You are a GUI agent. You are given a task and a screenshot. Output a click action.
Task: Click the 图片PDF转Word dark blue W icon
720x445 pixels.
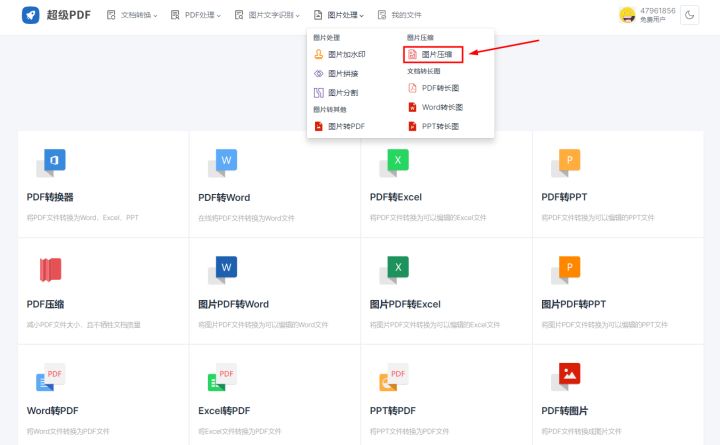pyautogui.click(x=223, y=270)
